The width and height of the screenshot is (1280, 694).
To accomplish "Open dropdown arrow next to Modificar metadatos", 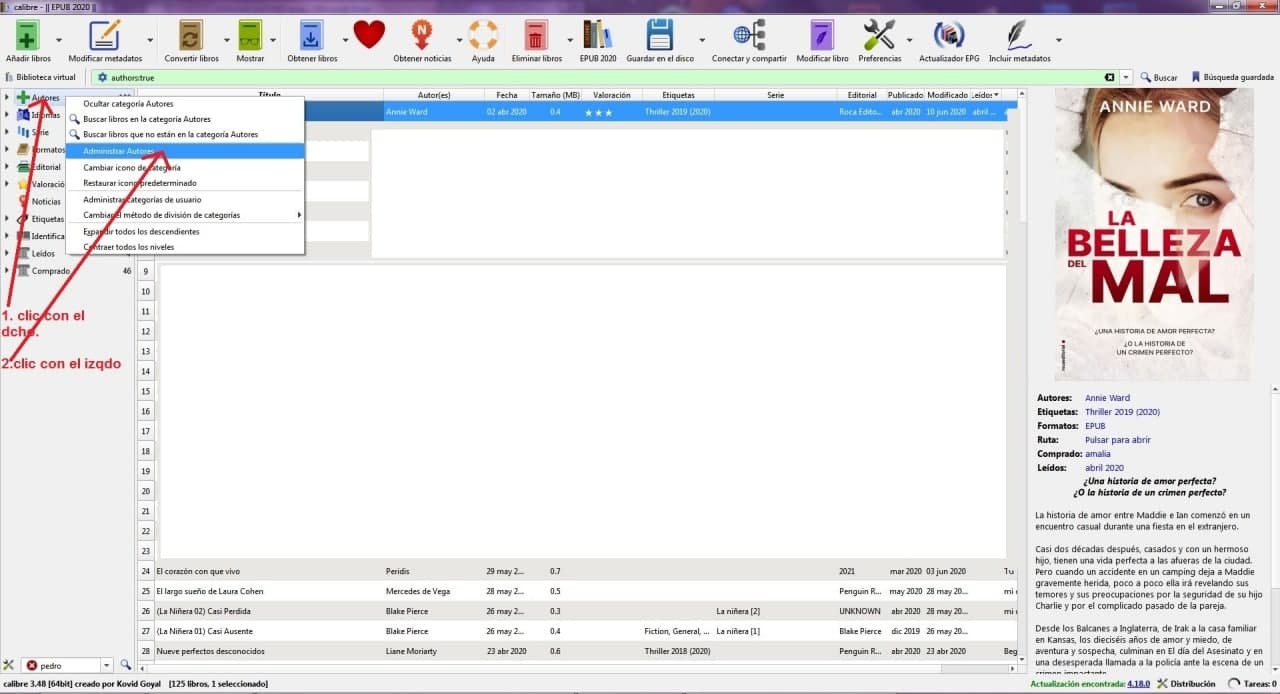I will 151,41.
